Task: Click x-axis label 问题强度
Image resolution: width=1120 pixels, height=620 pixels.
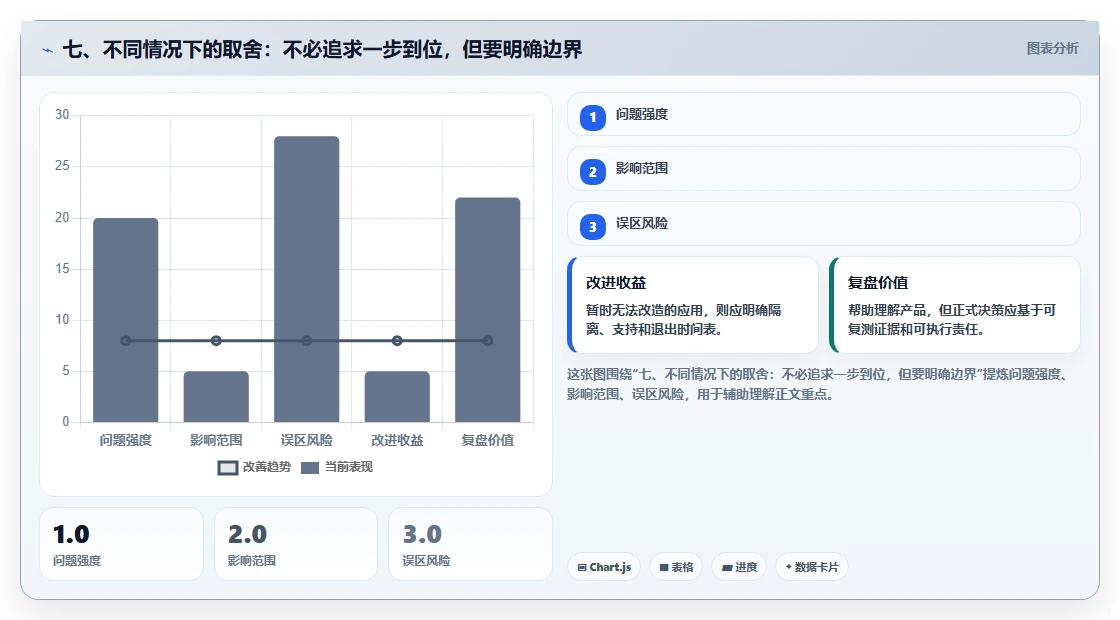Action: tap(126, 441)
